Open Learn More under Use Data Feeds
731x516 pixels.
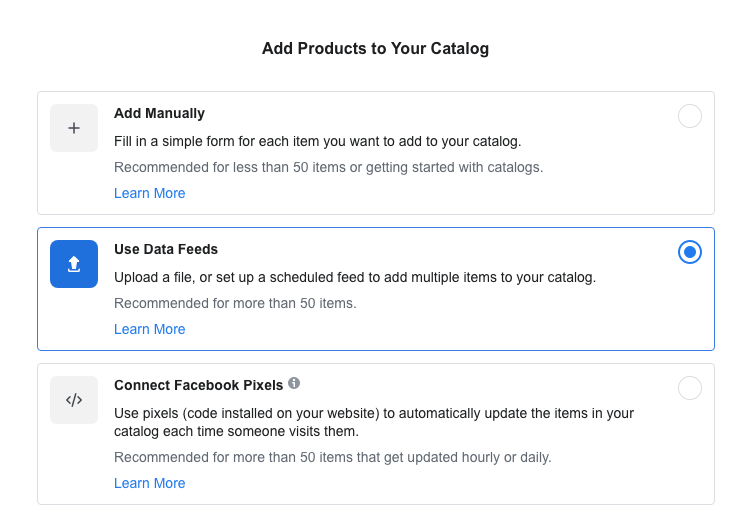149,329
